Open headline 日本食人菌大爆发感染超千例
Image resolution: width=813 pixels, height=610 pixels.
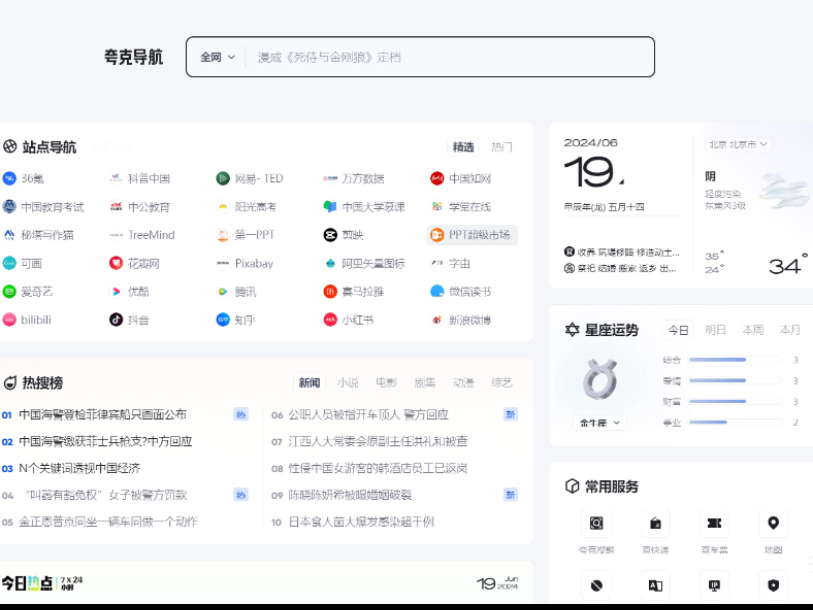361,522
